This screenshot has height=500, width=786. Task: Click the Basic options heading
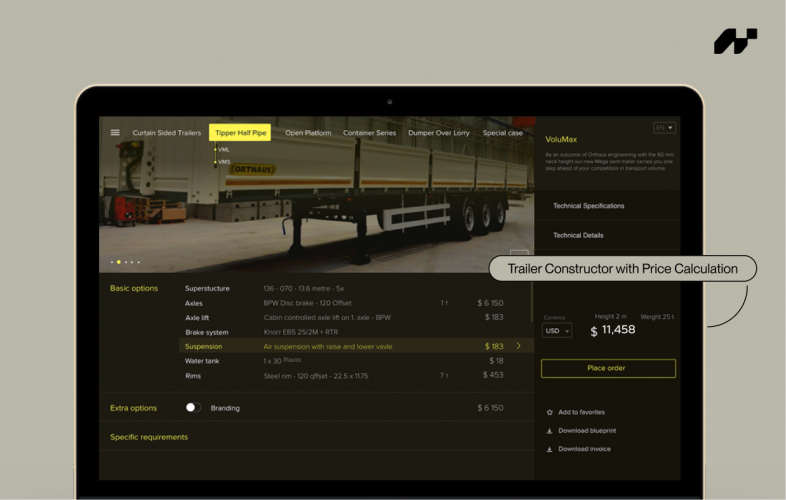134,288
